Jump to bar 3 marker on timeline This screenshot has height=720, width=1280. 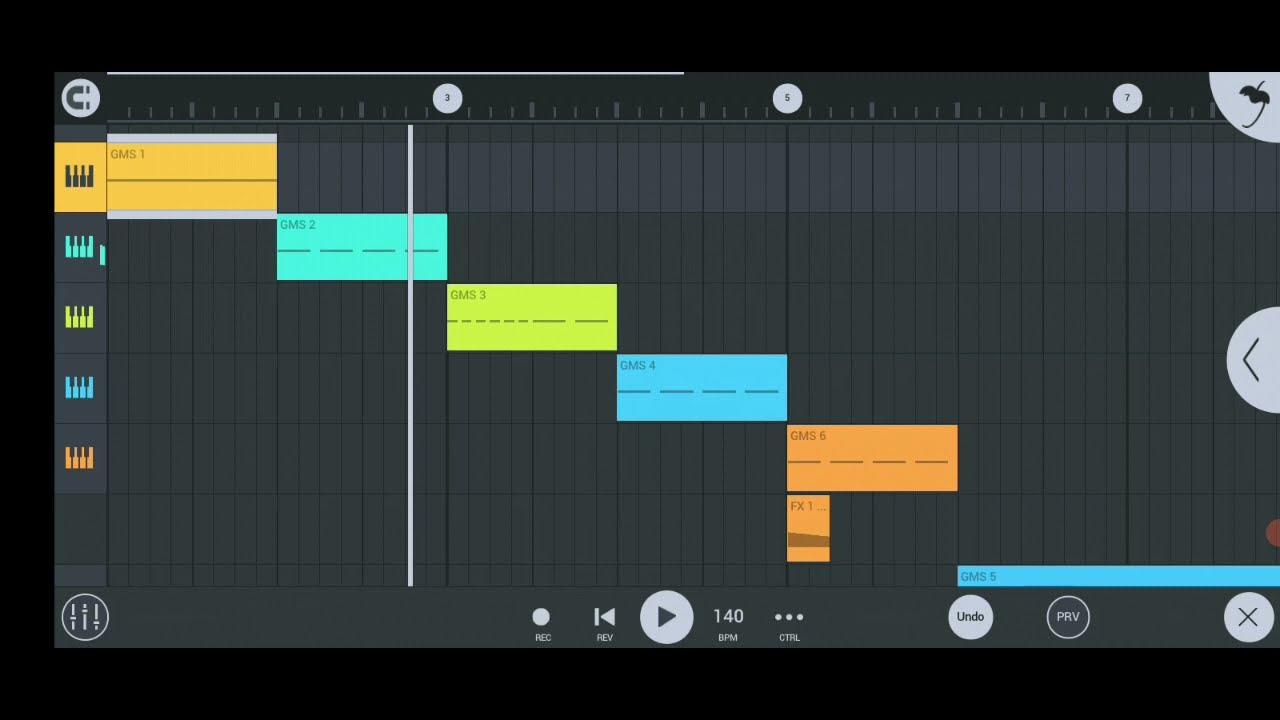click(447, 98)
